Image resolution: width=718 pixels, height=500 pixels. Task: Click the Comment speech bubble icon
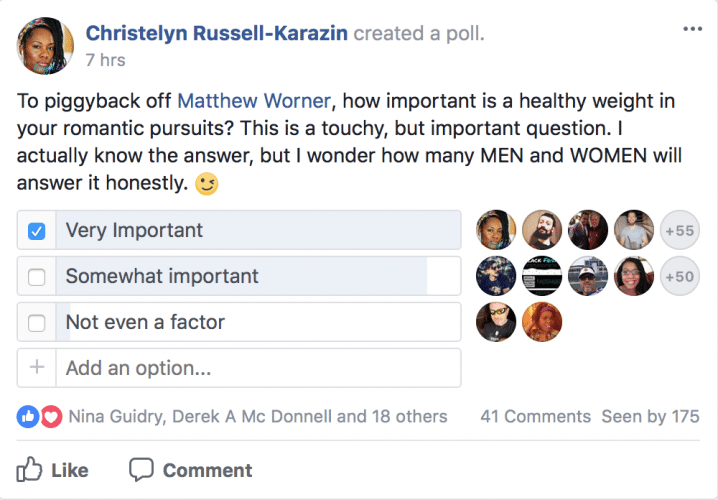click(x=142, y=469)
